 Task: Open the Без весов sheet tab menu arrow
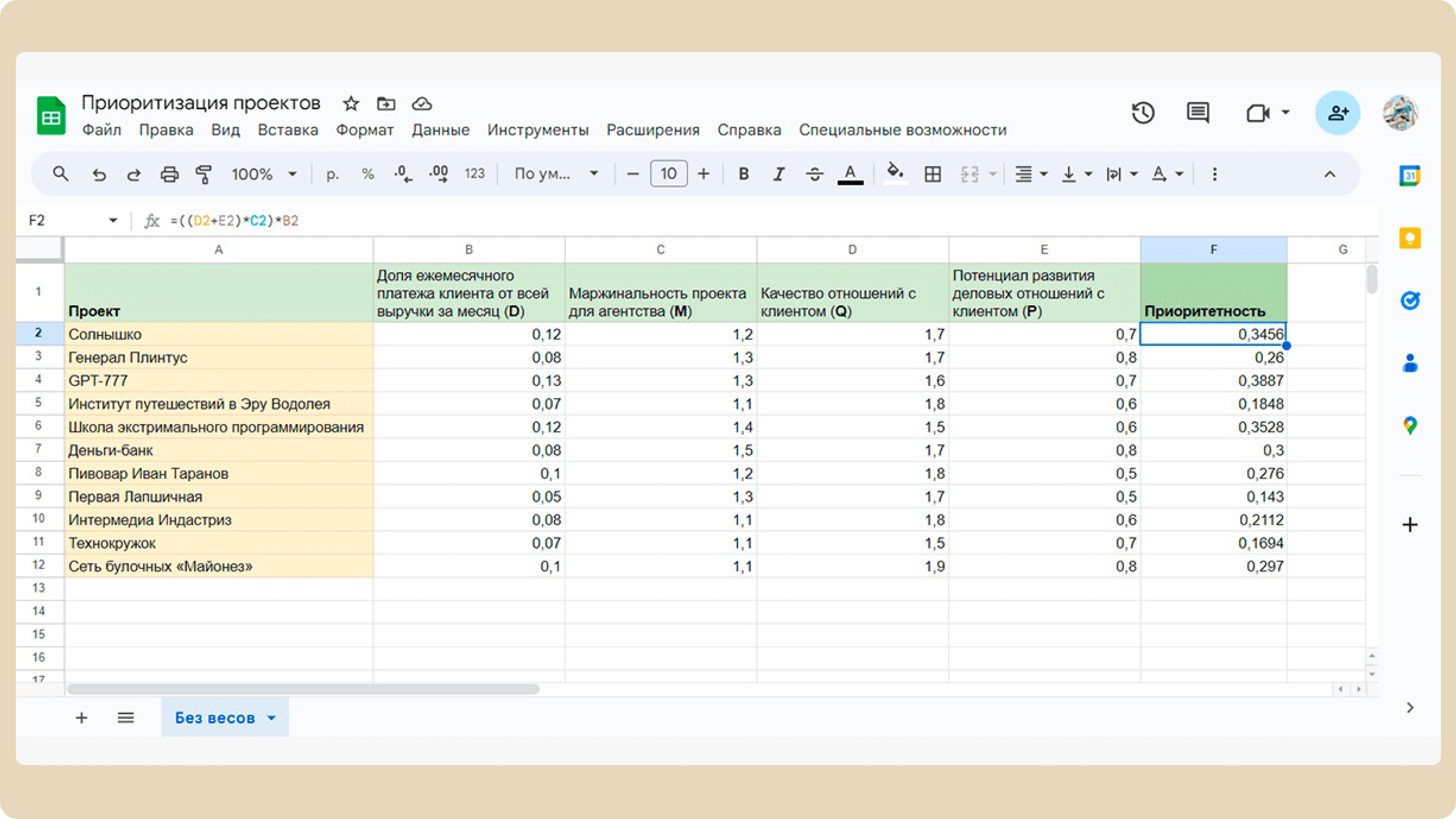271,718
